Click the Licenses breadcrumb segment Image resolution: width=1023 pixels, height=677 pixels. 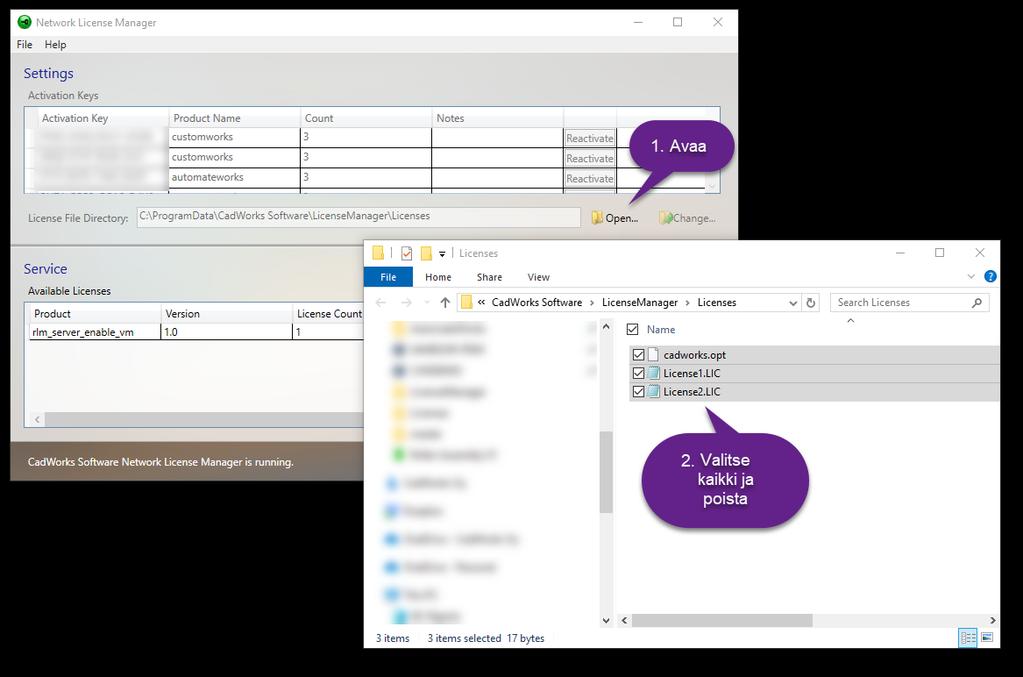[x=716, y=303]
